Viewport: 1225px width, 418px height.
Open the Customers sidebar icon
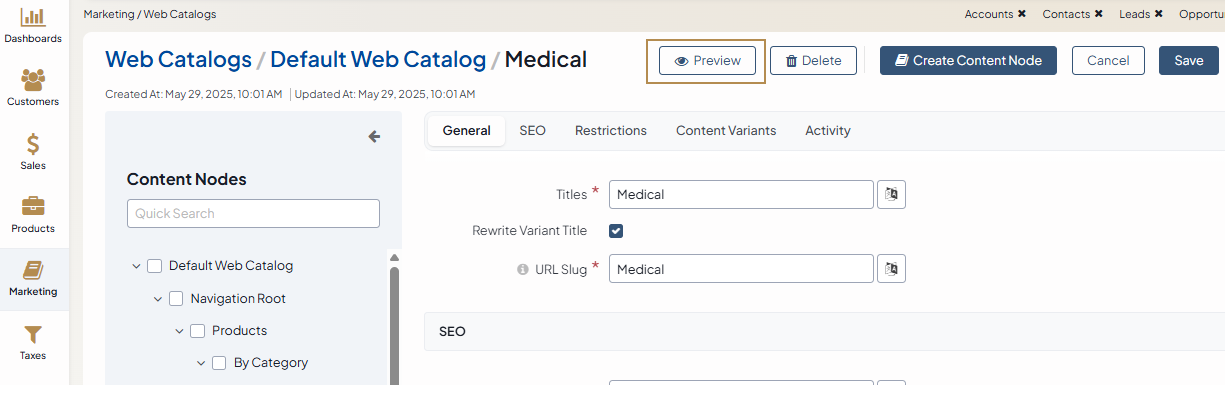(33, 80)
